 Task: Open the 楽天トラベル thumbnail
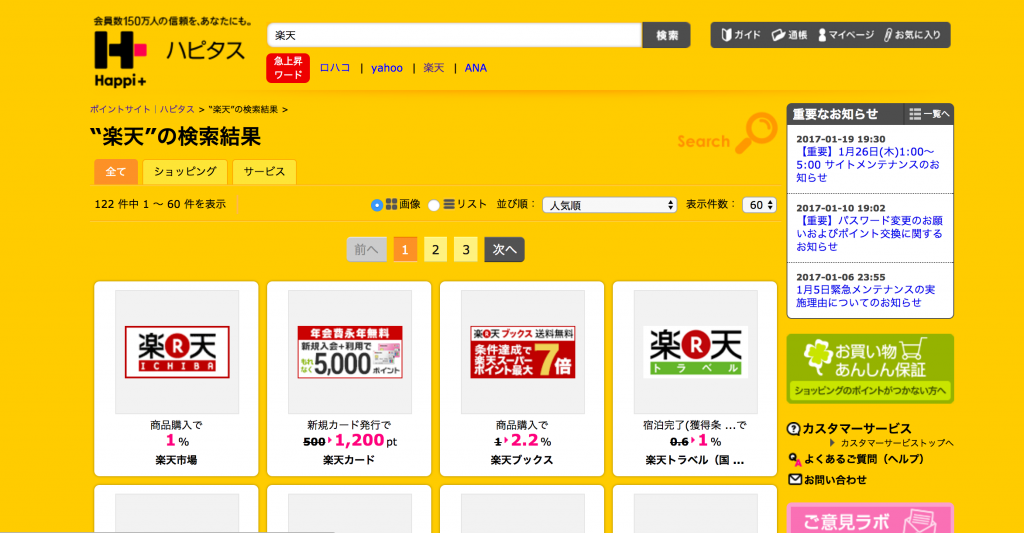696,352
